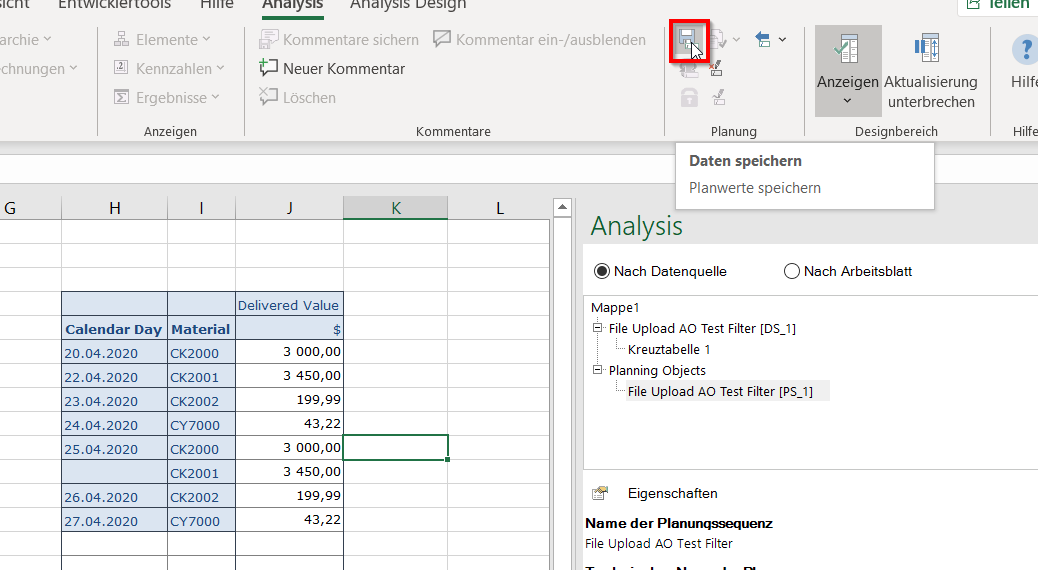Collapse the File Upload AO Test Filter [DS_1] node
The image size is (1038, 570).
point(598,328)
